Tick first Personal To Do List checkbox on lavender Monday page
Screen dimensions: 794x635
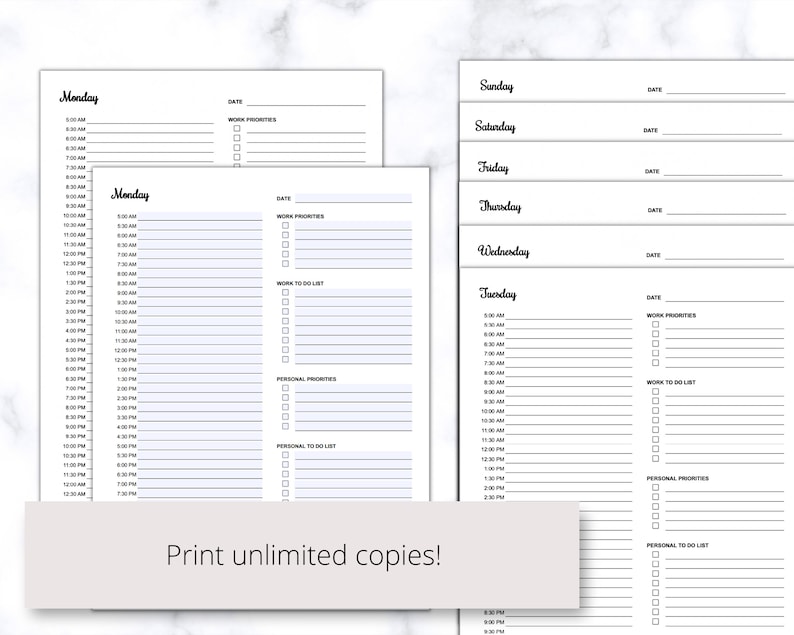coord(286,455)
